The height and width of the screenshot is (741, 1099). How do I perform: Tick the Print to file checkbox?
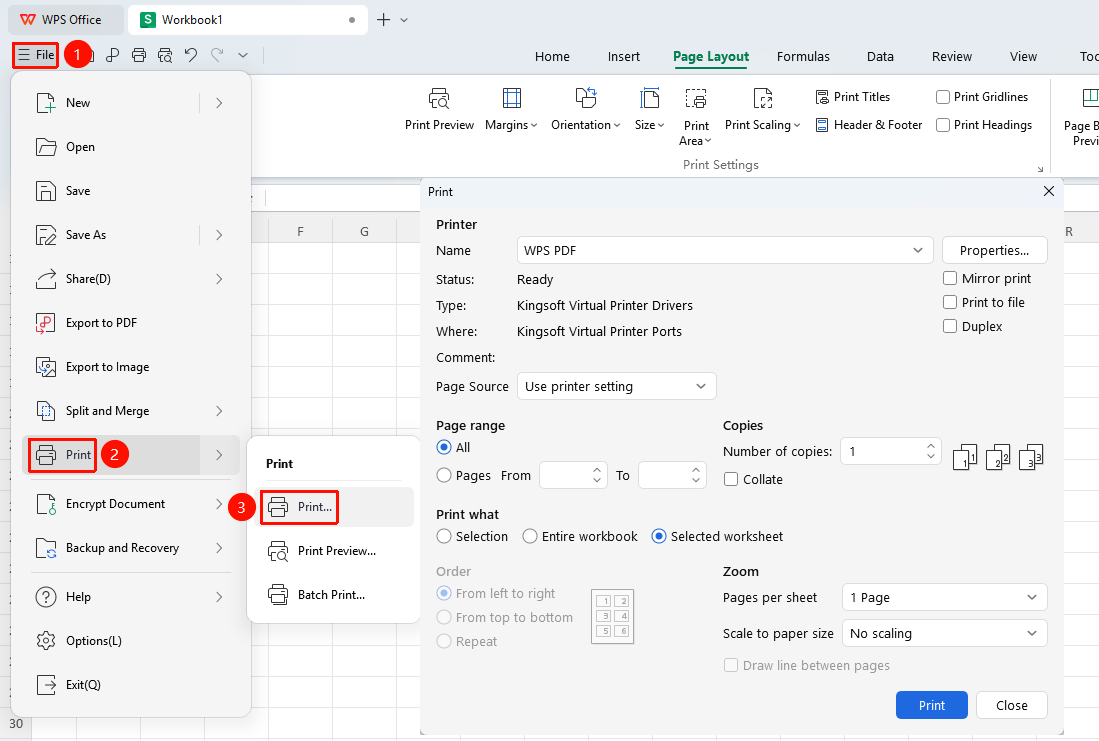pos(950,302)
